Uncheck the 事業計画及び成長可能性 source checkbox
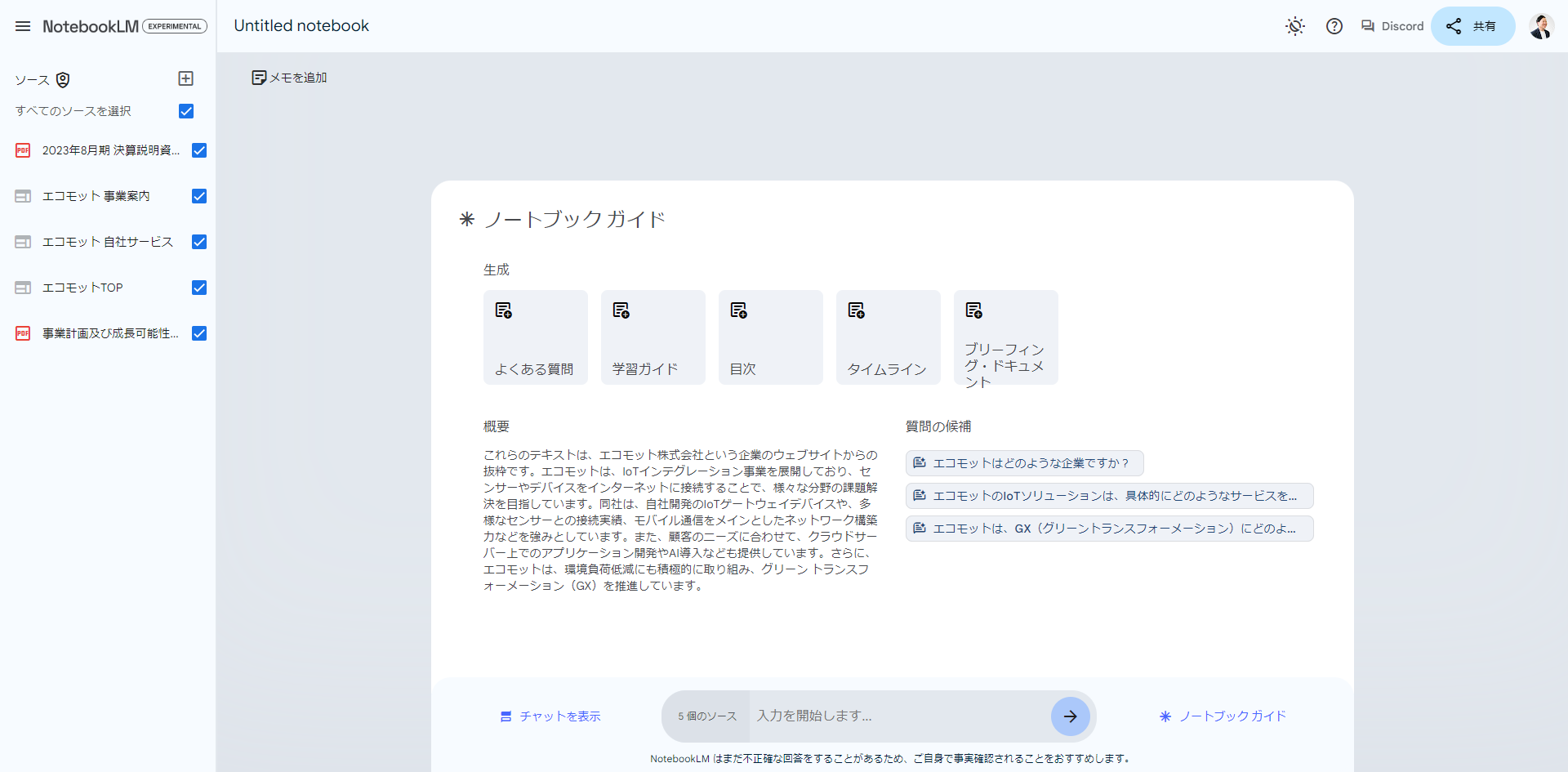 [x=199, y=333]
